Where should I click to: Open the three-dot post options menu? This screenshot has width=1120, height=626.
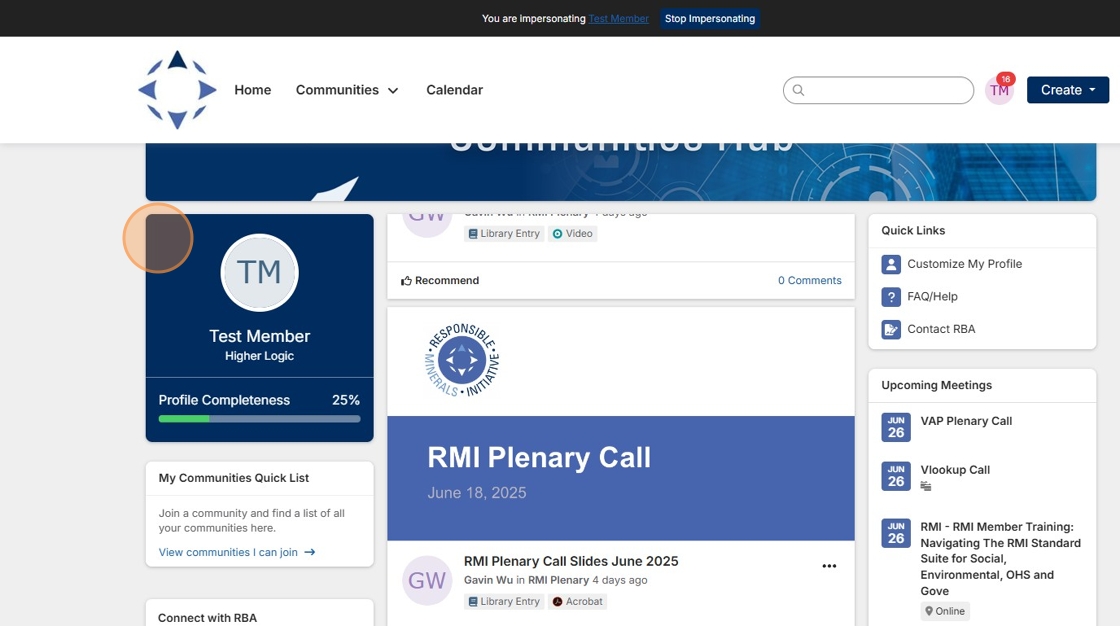(829, 566)
